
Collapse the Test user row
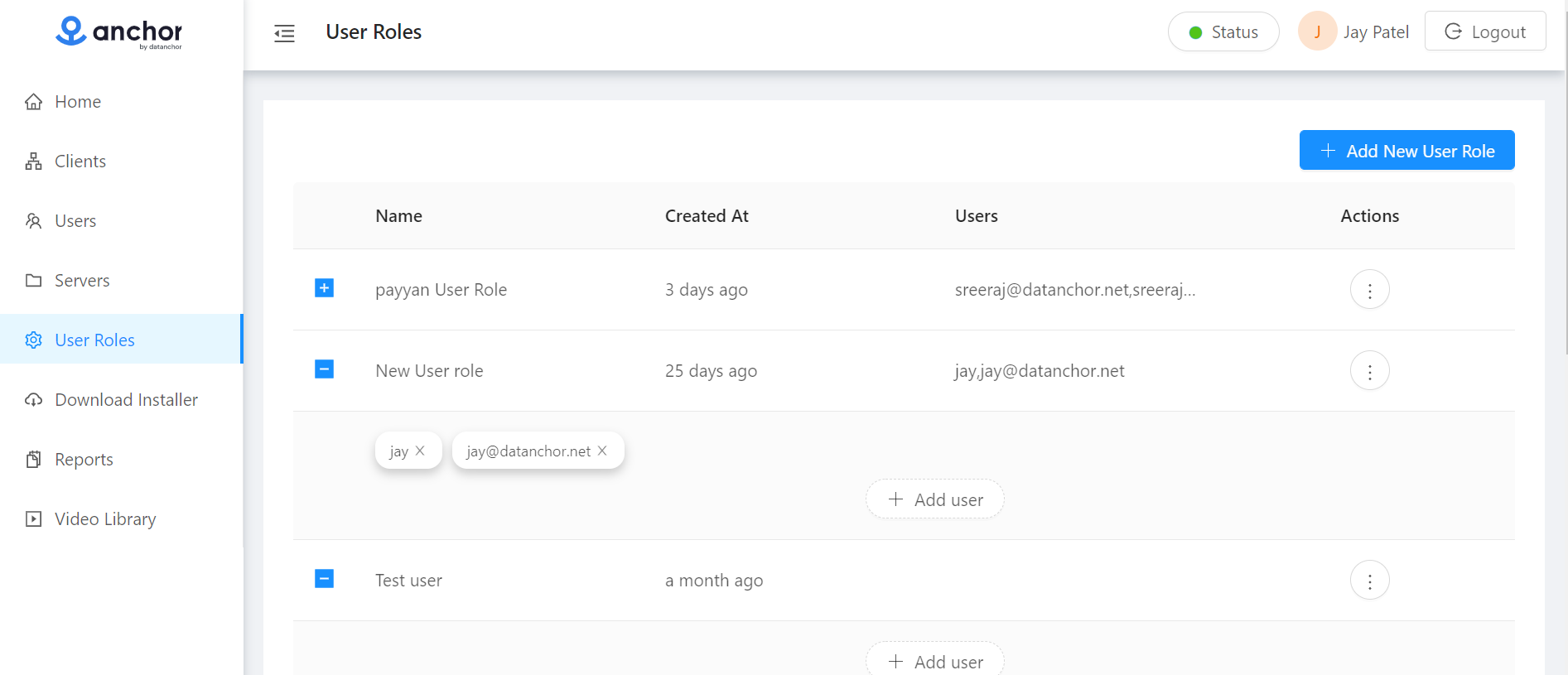pyautogui.click(x=324, y=579)
